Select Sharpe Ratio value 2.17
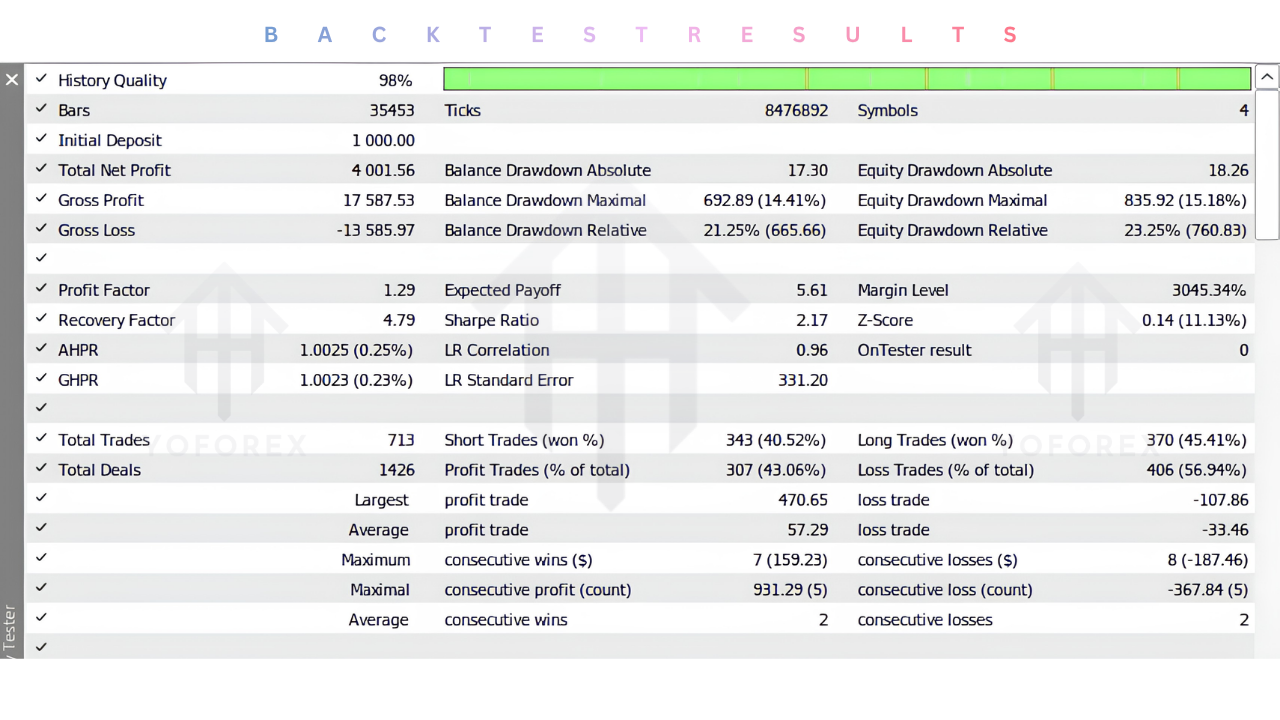Viewport: 1280px width, 720px height. [812, 320]
